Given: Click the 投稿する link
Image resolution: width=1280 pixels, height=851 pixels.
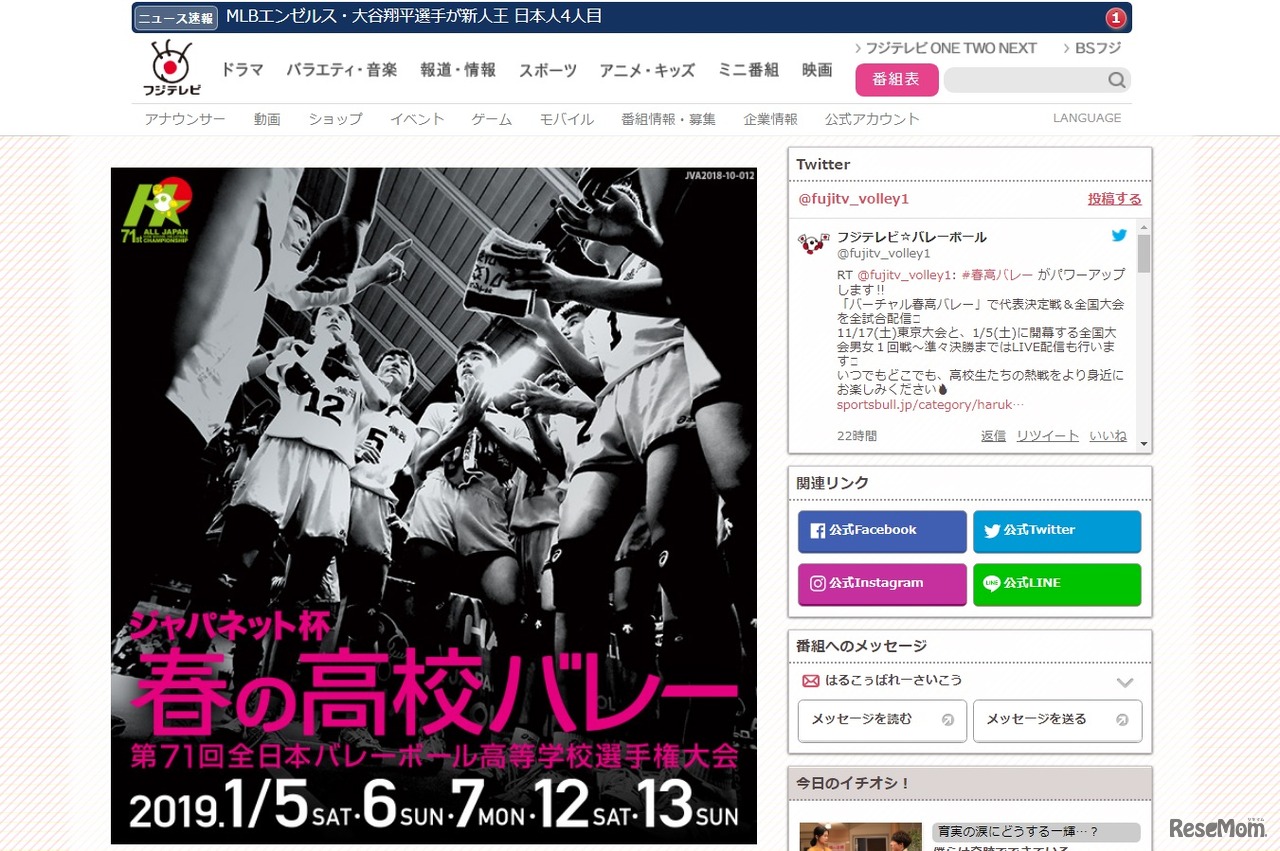Looking at the screenshot, I should (x=1115, y=199).
